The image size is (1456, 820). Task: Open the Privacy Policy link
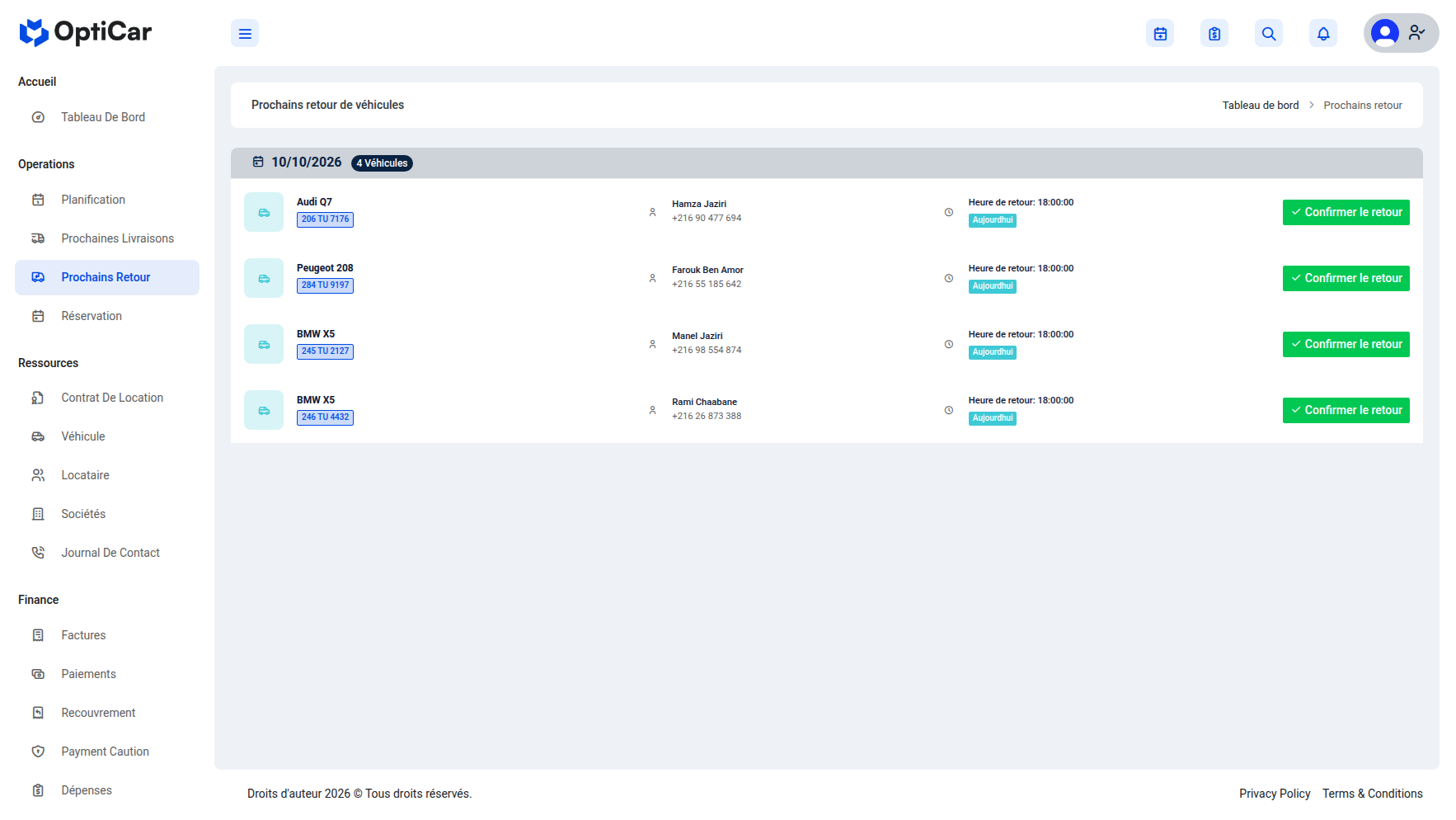pos(1275,794)
